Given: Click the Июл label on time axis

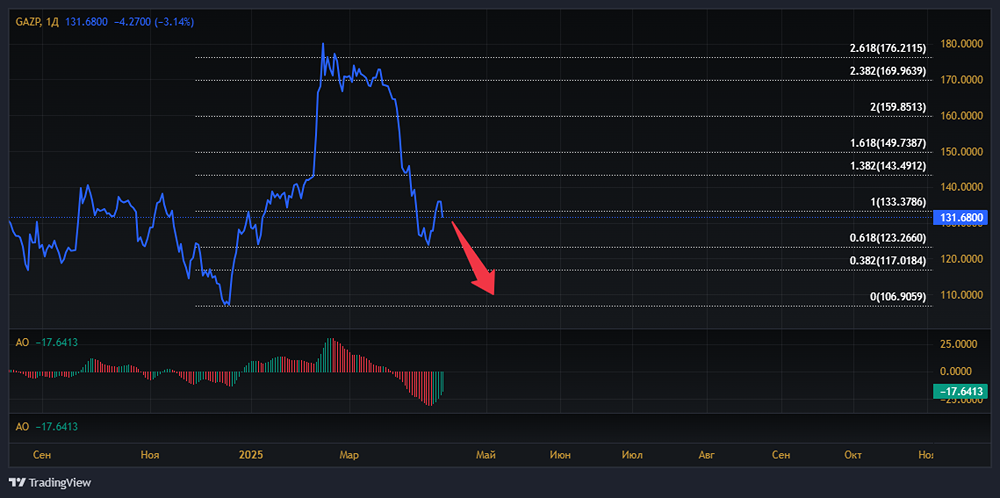Looking at the screenshot, I should click(632, 455).
